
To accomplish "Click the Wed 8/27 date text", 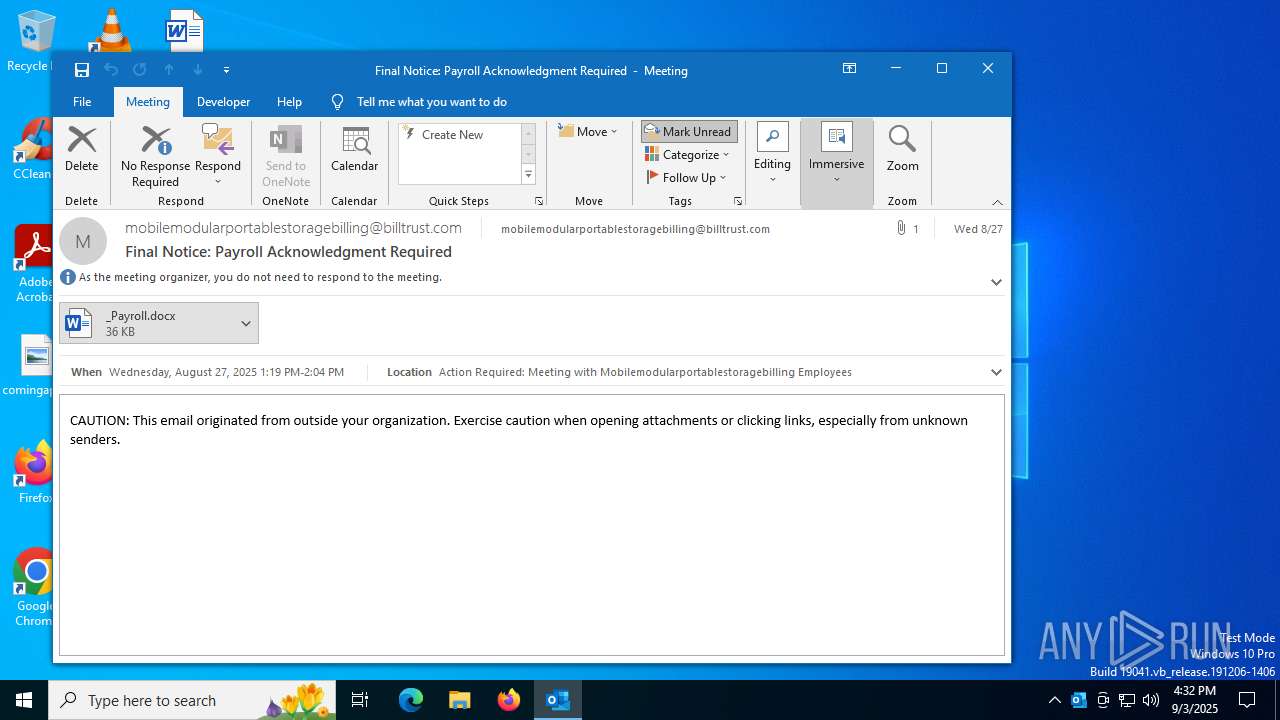I will click(x=978, y=229).
